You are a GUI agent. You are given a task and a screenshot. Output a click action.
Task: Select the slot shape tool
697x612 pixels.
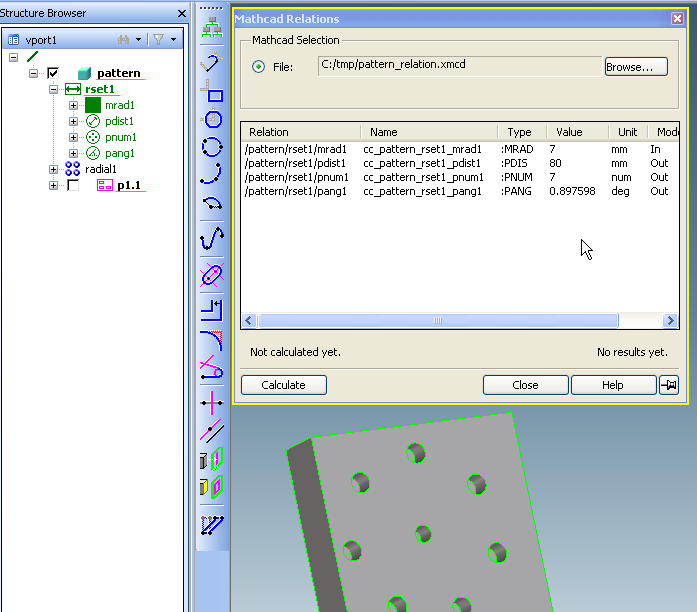pyautogui.click(x=212, y=275)
